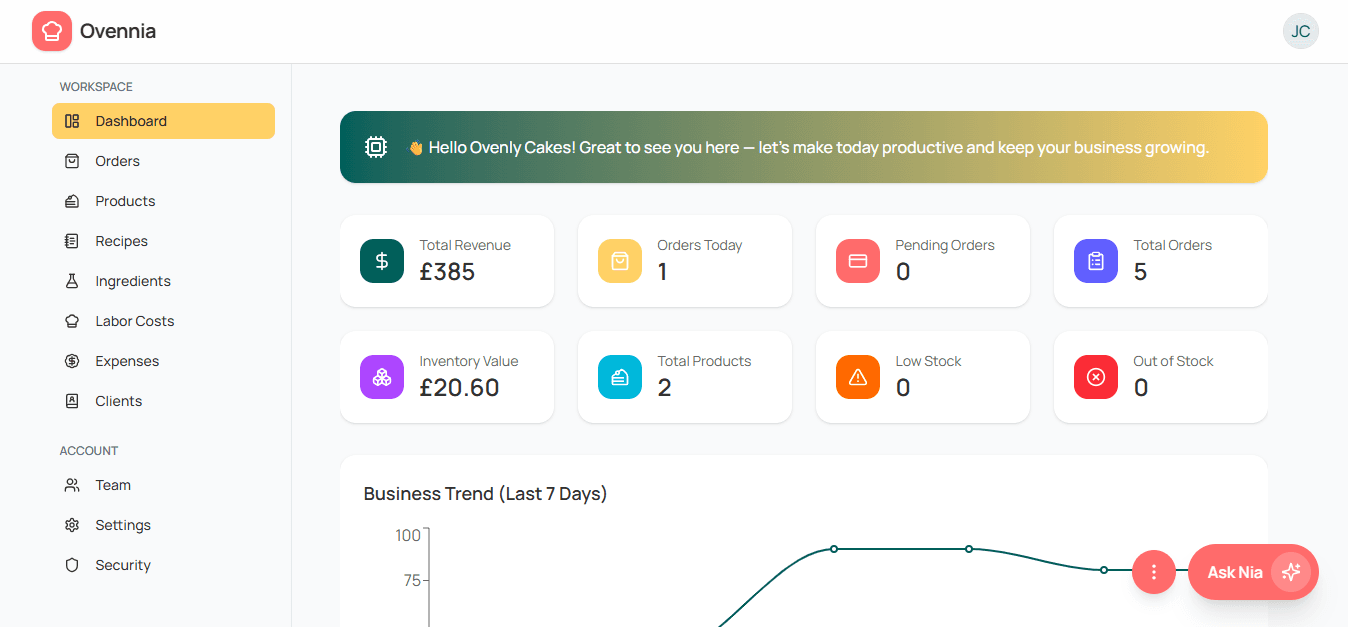Click the Total Revenue dollar icon
Screen dimensions: 1348x627
point(381,261)
